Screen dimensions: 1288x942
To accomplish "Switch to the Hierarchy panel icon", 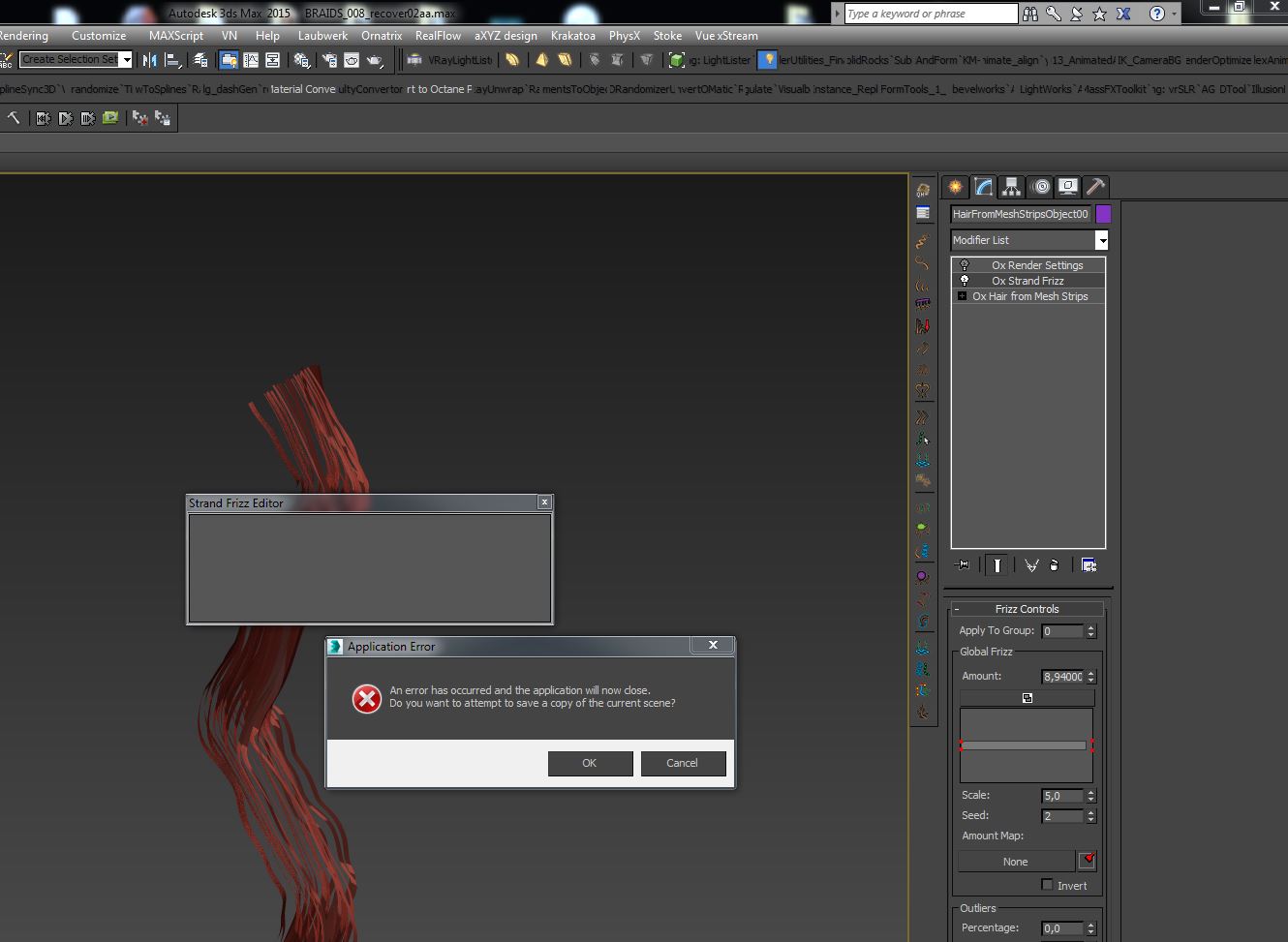I will pyautogui.click(x=1011, y=187).
